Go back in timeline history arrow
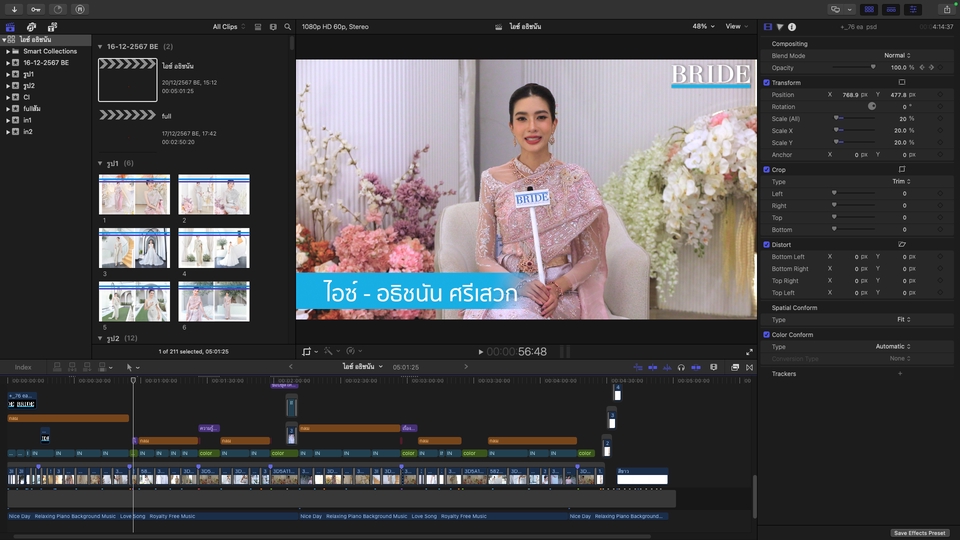The width and height of the screenshot is (960, 540). [x=291, y=367]
